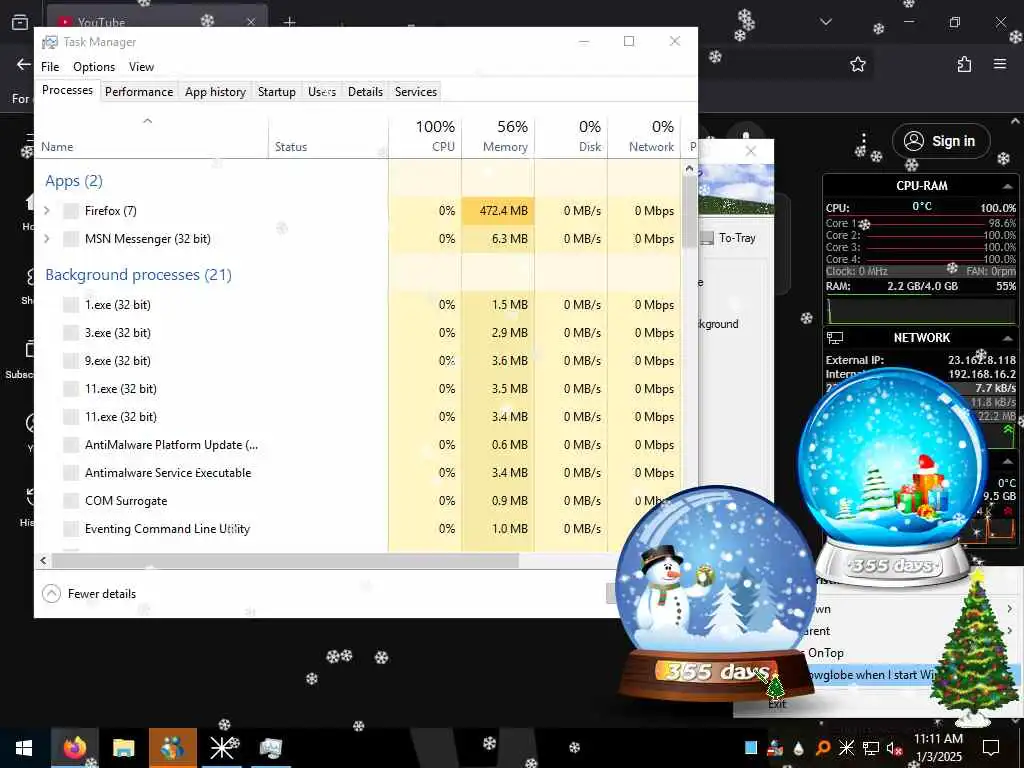This screenshot has width=1024, height=768.
Task: Click the snowflake app taskbar icon
Action: pyautogui.click(x=221, y=748)
